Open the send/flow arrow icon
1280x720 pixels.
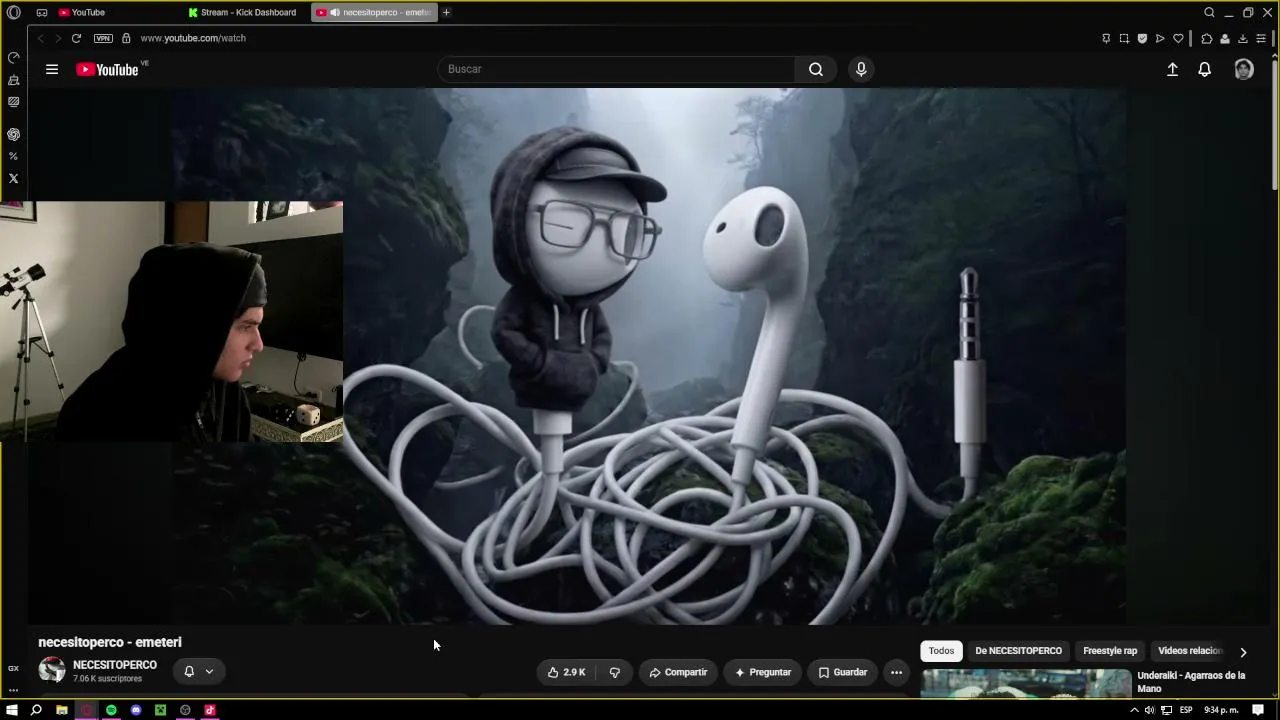(x=1160, y=38)
